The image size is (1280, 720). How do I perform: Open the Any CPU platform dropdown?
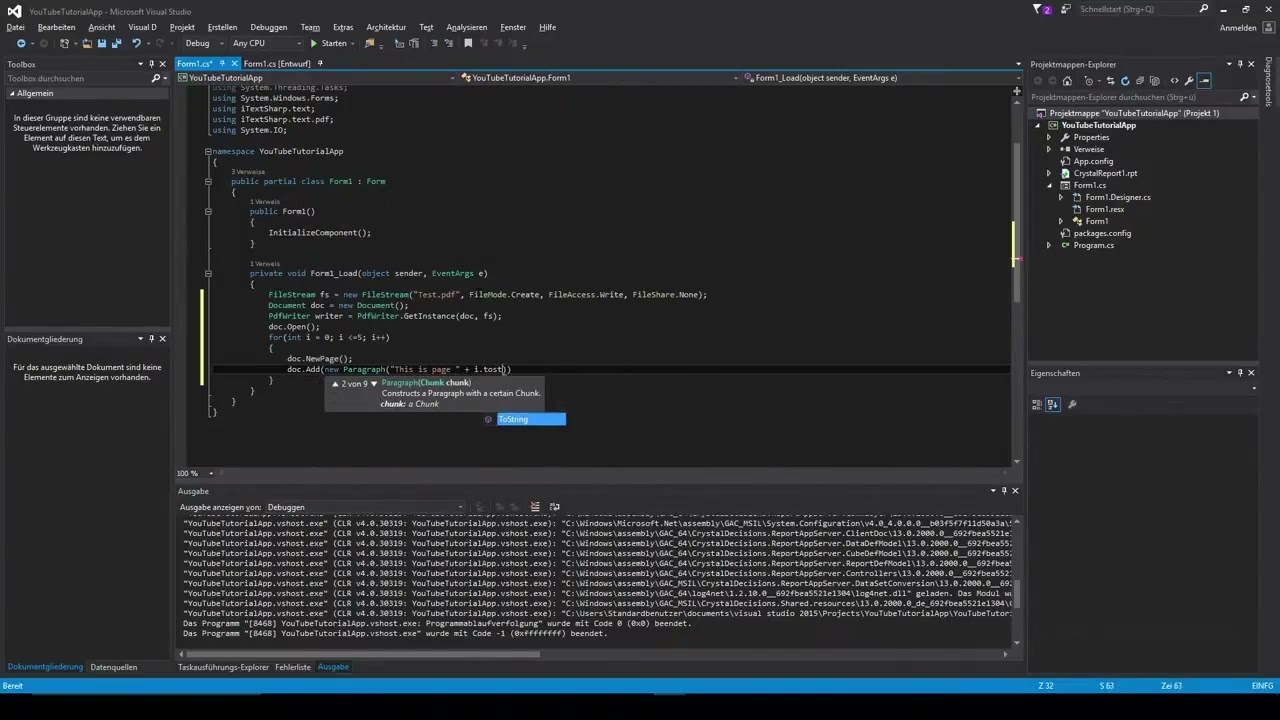pos(266,43)
